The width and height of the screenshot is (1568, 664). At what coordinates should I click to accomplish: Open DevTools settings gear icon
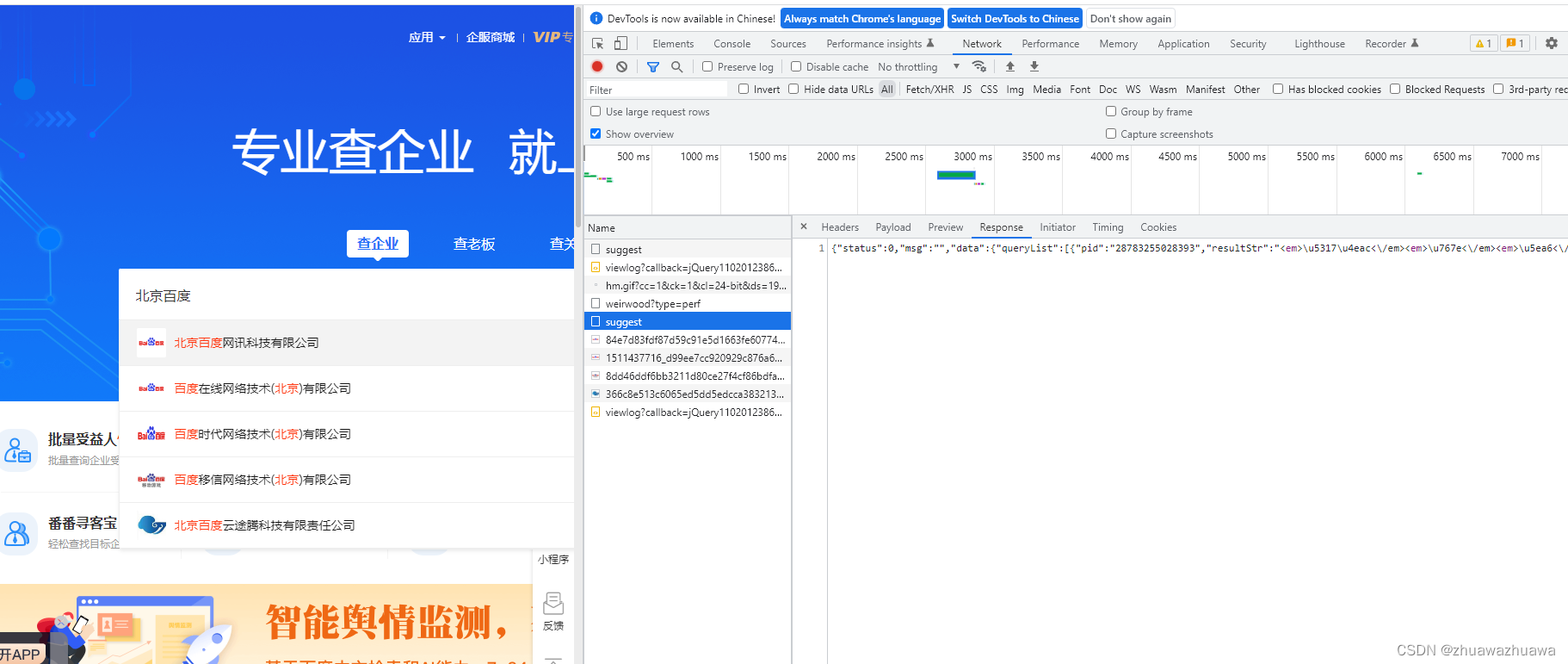pyautogui.click(x=1552, y=43)
